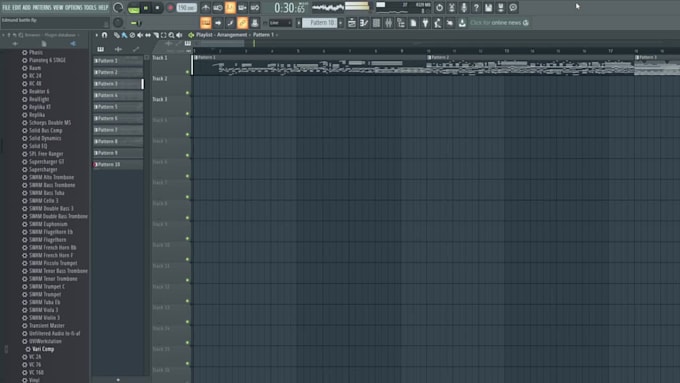Click the question mark help icon
This screenshot has height=383, width=680.
tap(476, 7)
